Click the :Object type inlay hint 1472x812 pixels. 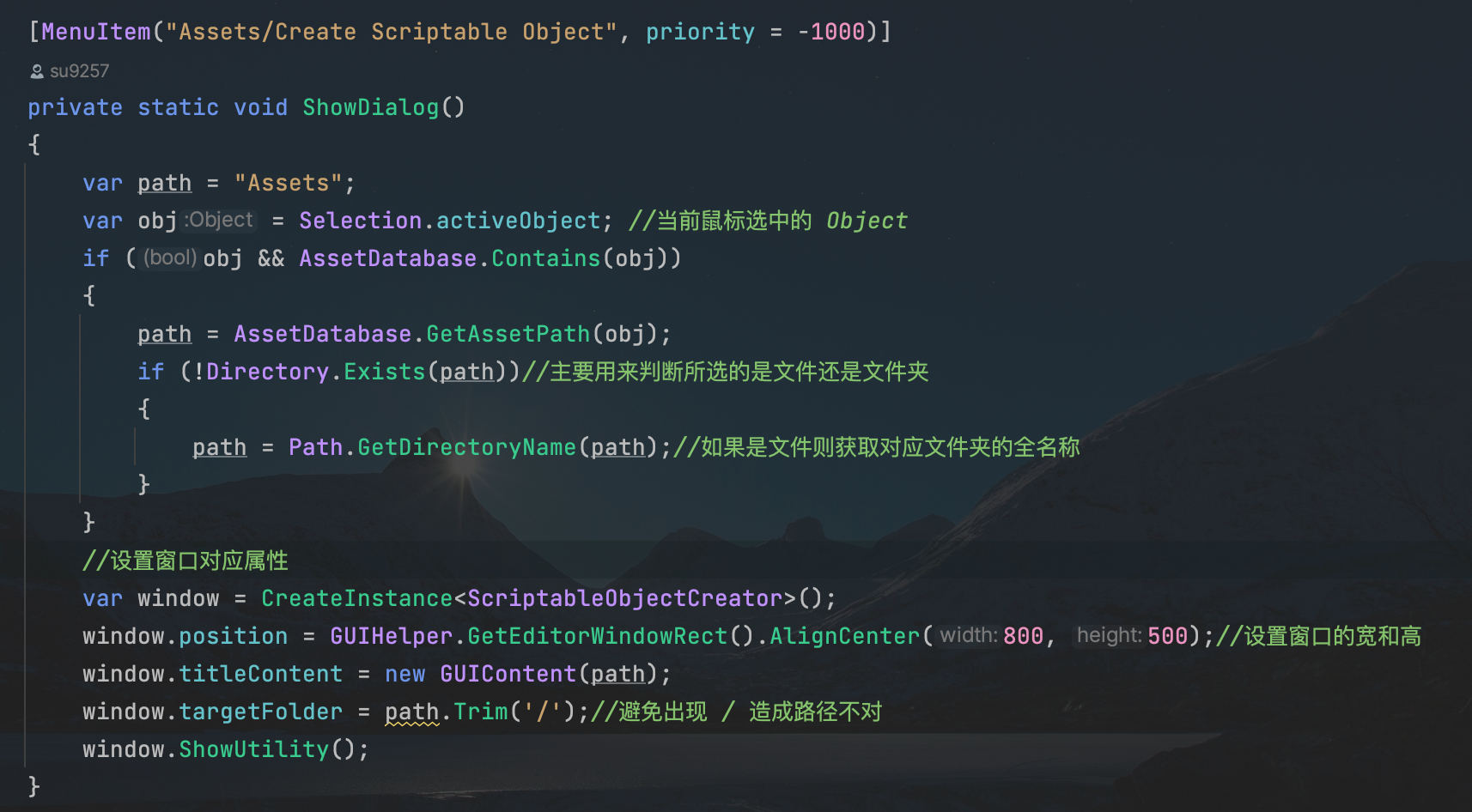[x=219, y=221]
